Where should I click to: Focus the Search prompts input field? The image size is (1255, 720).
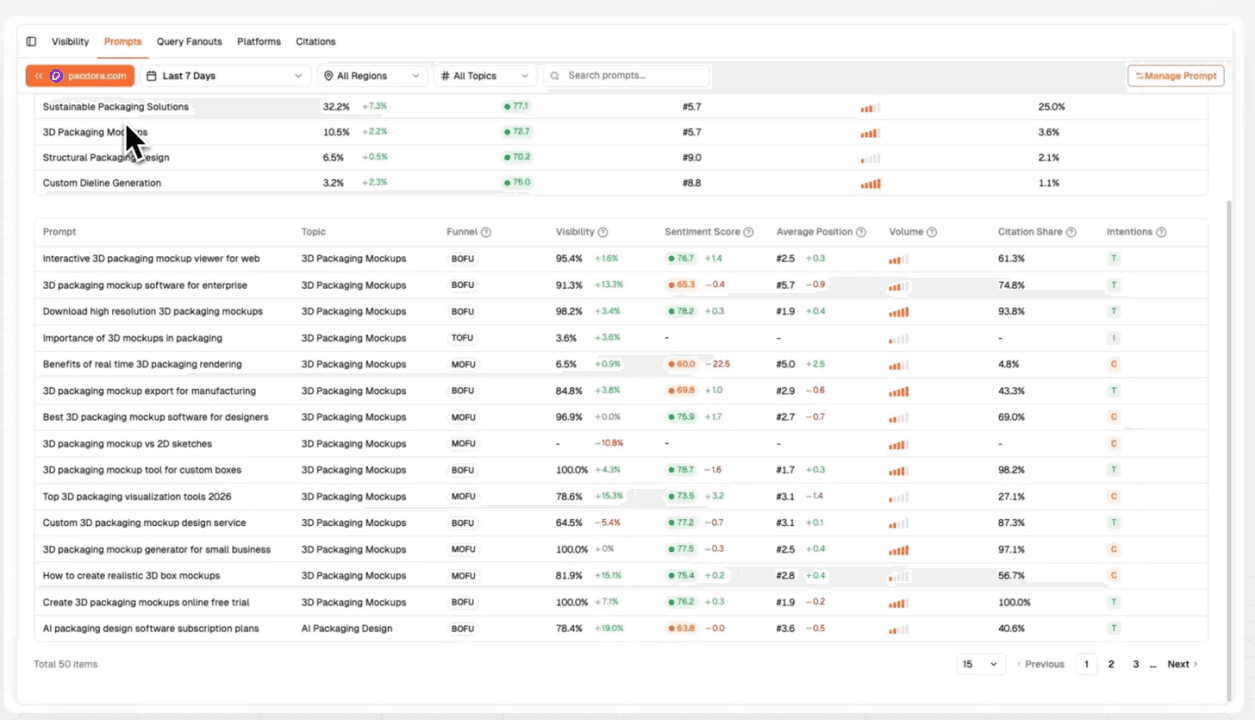(628, 76)
